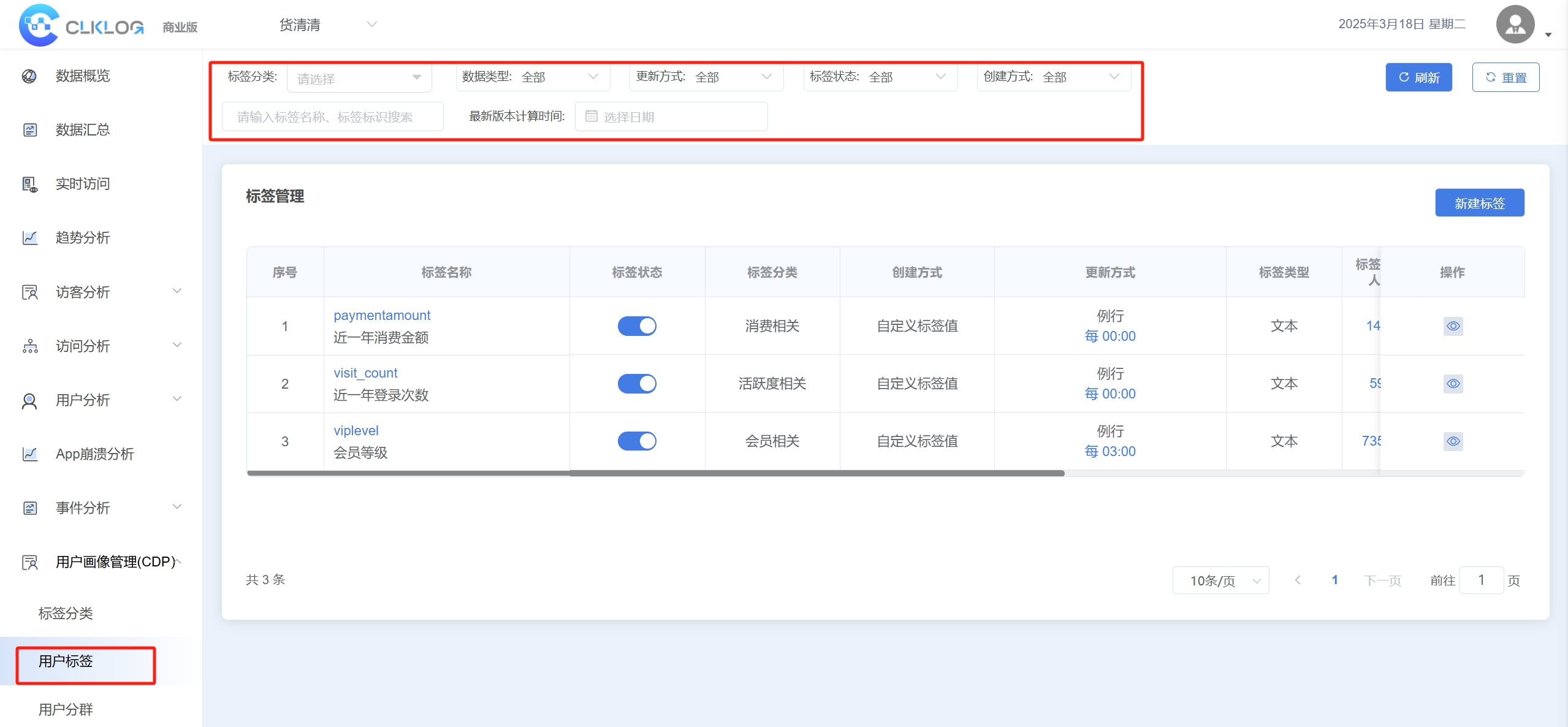This screenshot has height=727, width=1568.
Task: Click the App崩溃分析 sidebar icon
Action: point(29,454)
